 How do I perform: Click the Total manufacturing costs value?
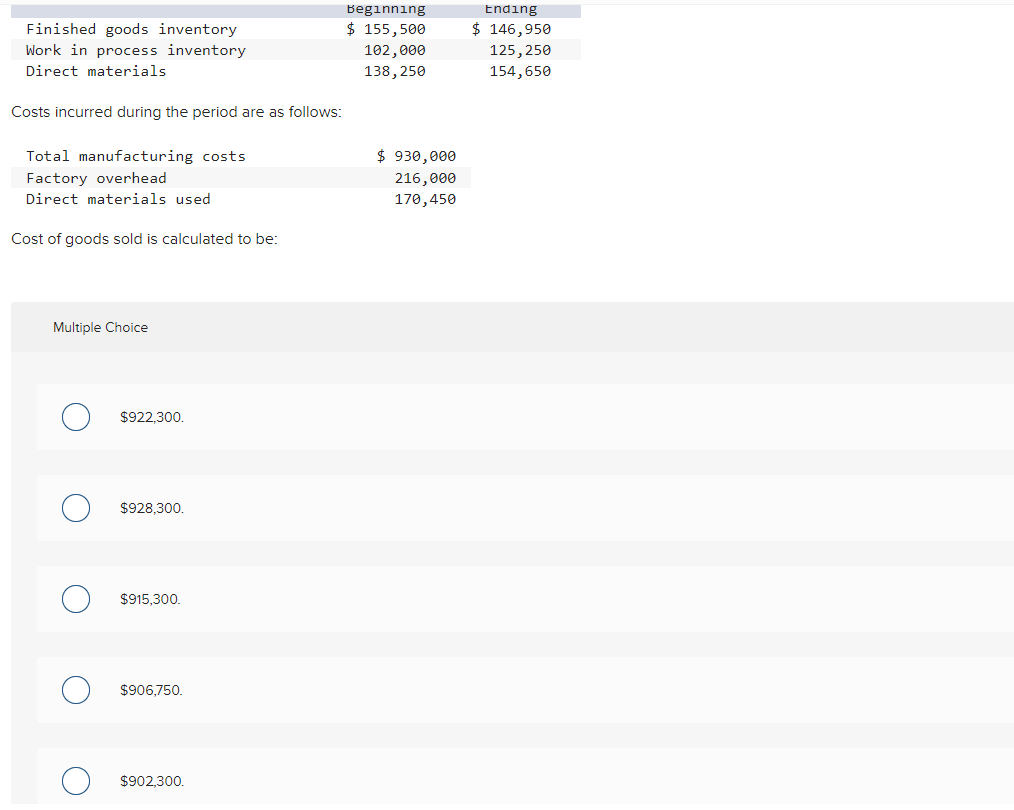point(416,156)
